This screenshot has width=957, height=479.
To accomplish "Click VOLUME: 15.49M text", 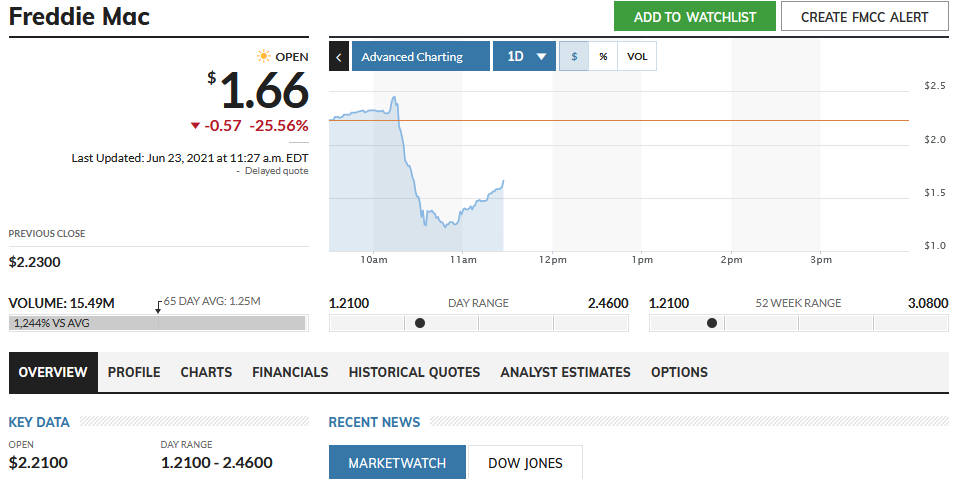I will pyautogui.click(x=62, y=303).
